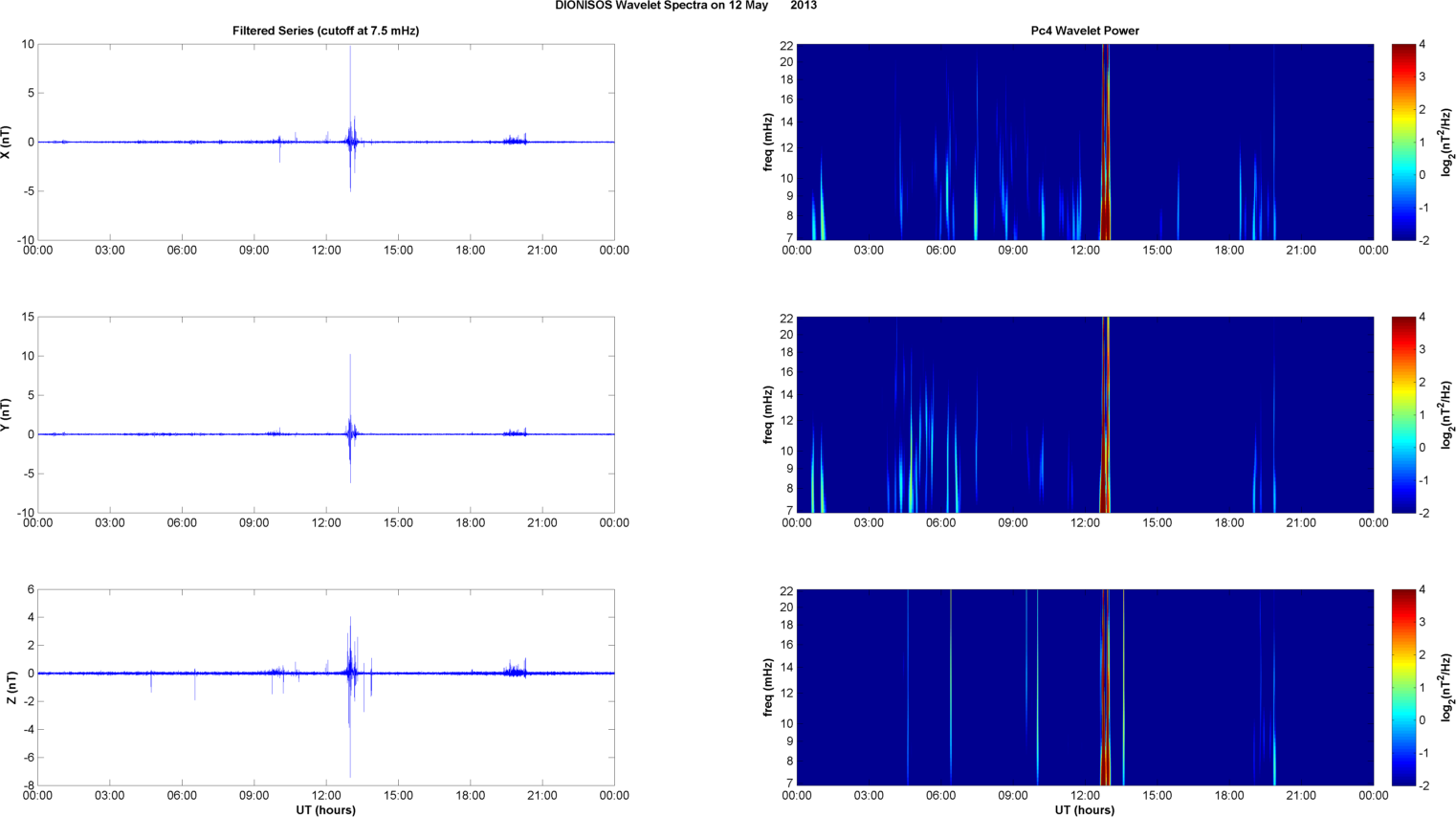Image resolution: width=1456 pixels, height=817 pixels.
Task: Click the freq (mHz) label of top wavelet plot
Action: pos(768,142)
